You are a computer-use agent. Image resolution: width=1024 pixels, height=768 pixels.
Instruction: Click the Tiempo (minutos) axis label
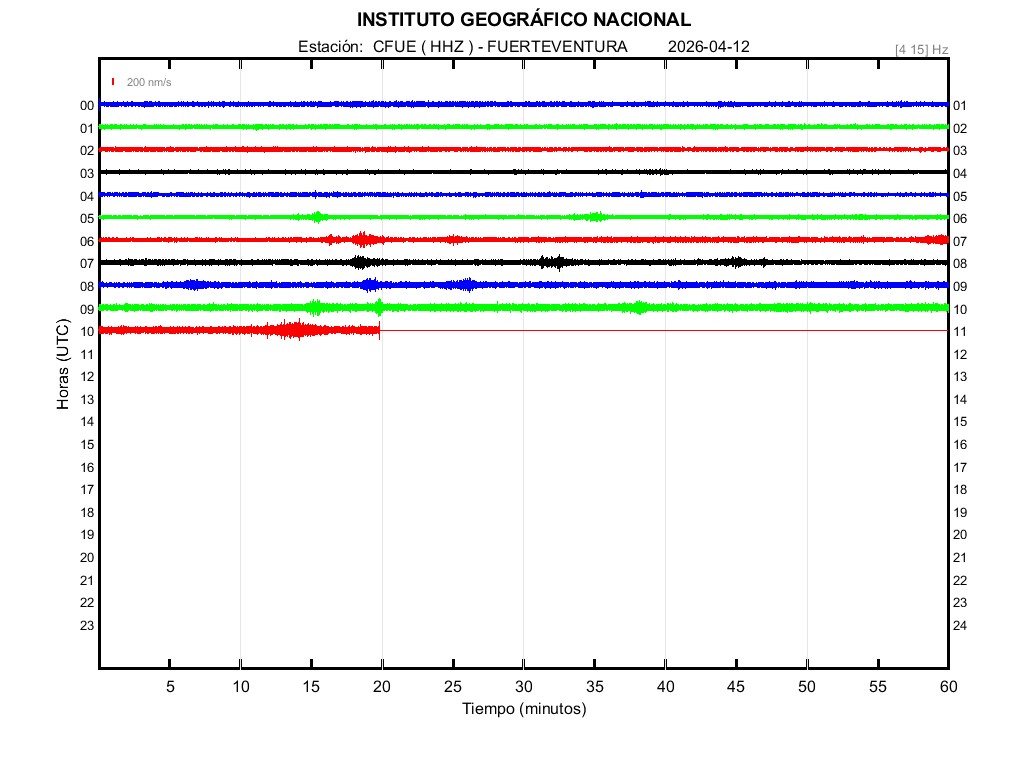click(523, 709)
